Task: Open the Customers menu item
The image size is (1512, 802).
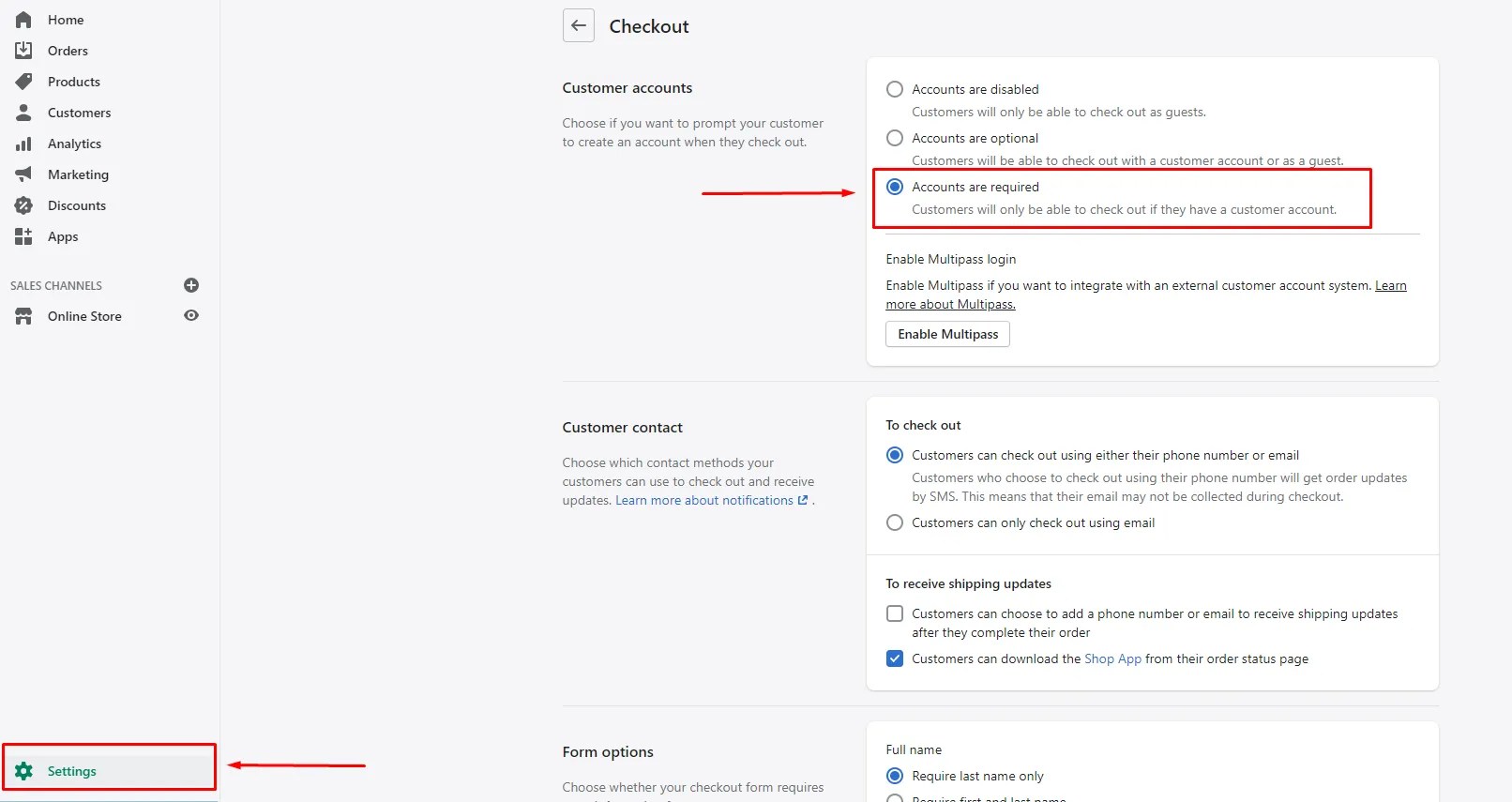Action: tap(79, 113)
